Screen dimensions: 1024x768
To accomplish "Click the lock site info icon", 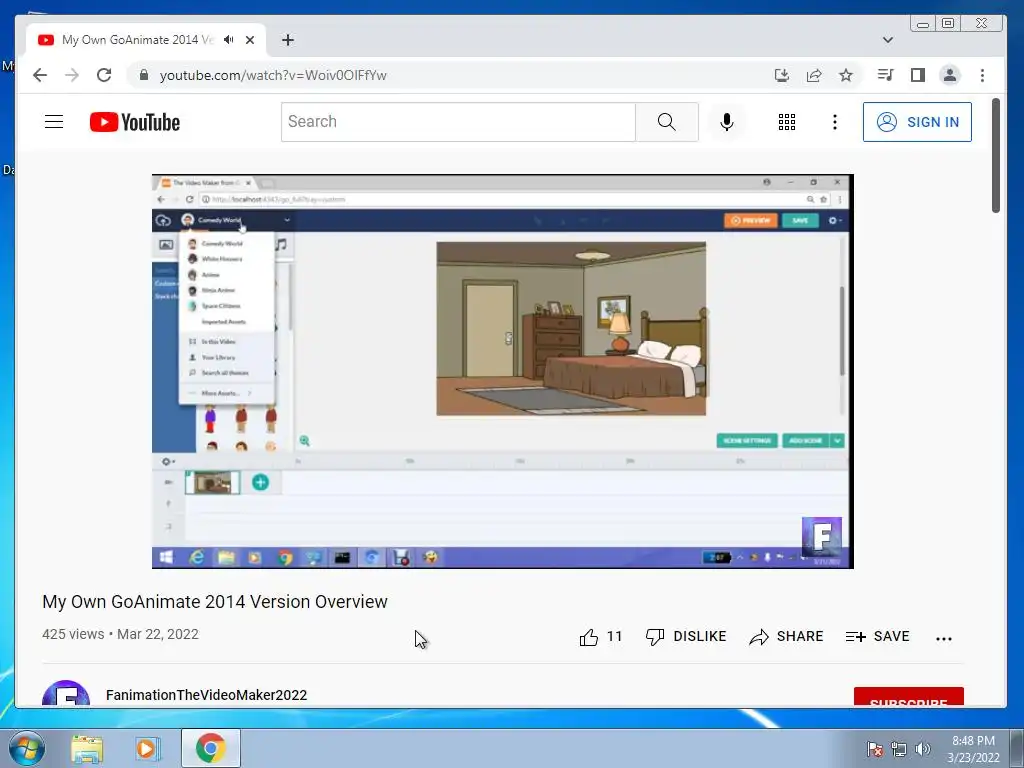I will 144,75.
